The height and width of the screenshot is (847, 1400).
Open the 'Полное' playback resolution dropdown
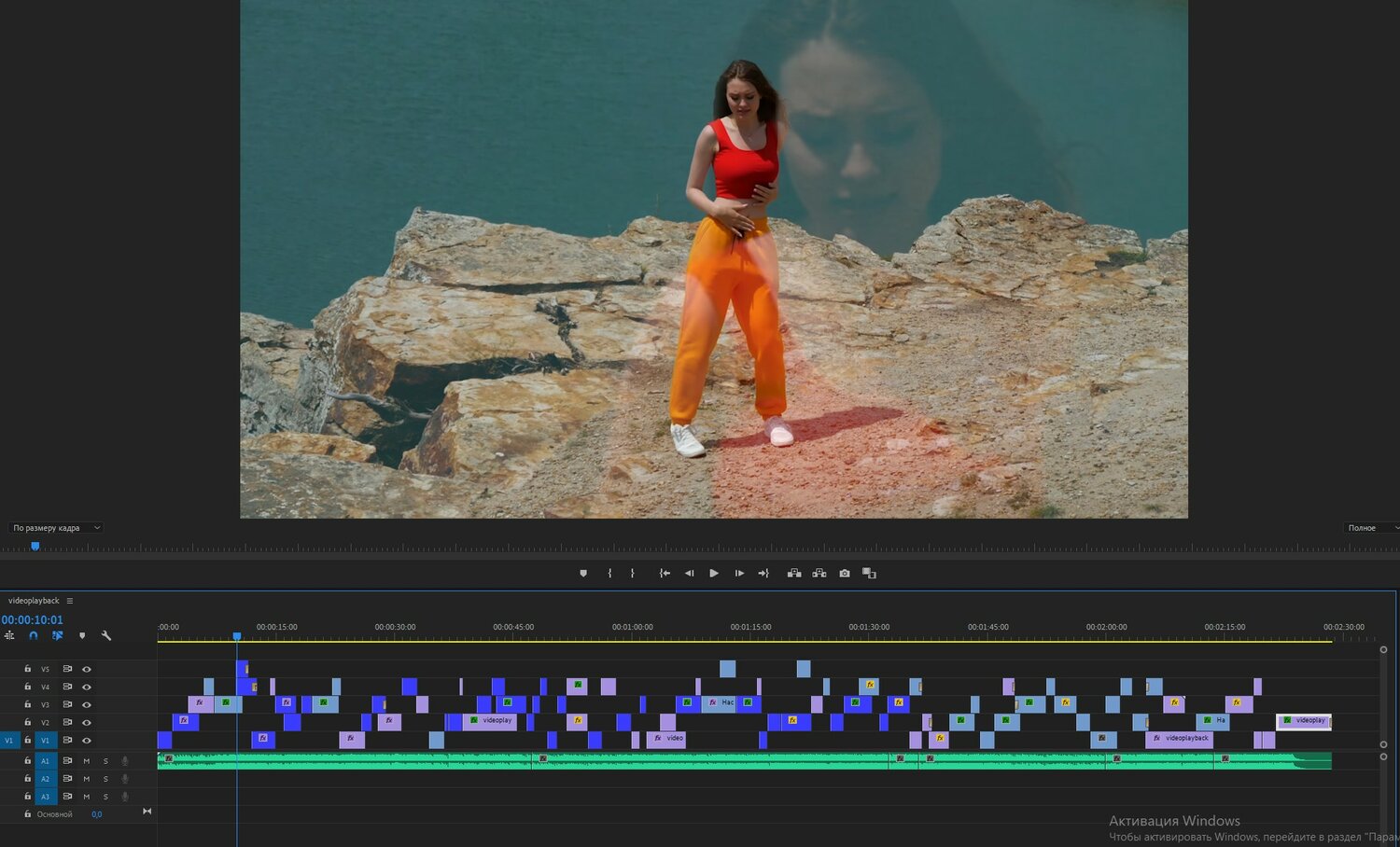(1372, 528)
